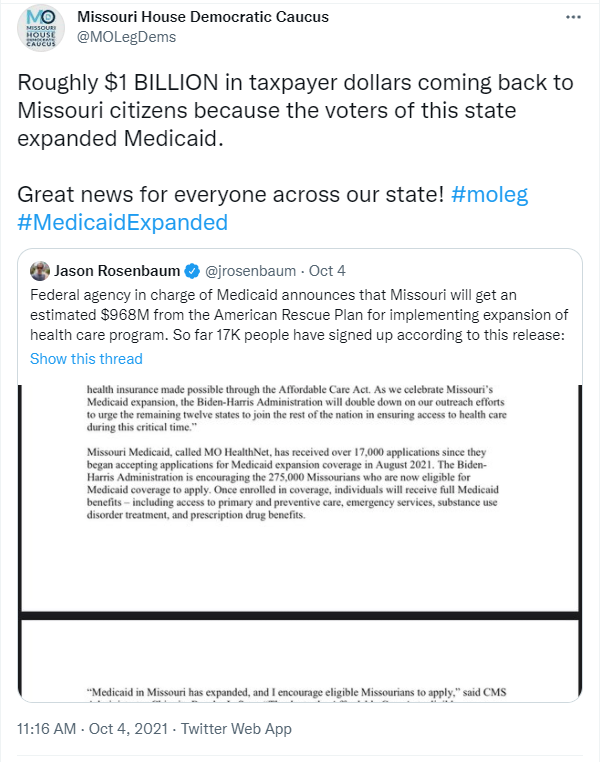Click the Jason Rosenbaum author name
602x762 pixels.
click(x=118, y=271)
